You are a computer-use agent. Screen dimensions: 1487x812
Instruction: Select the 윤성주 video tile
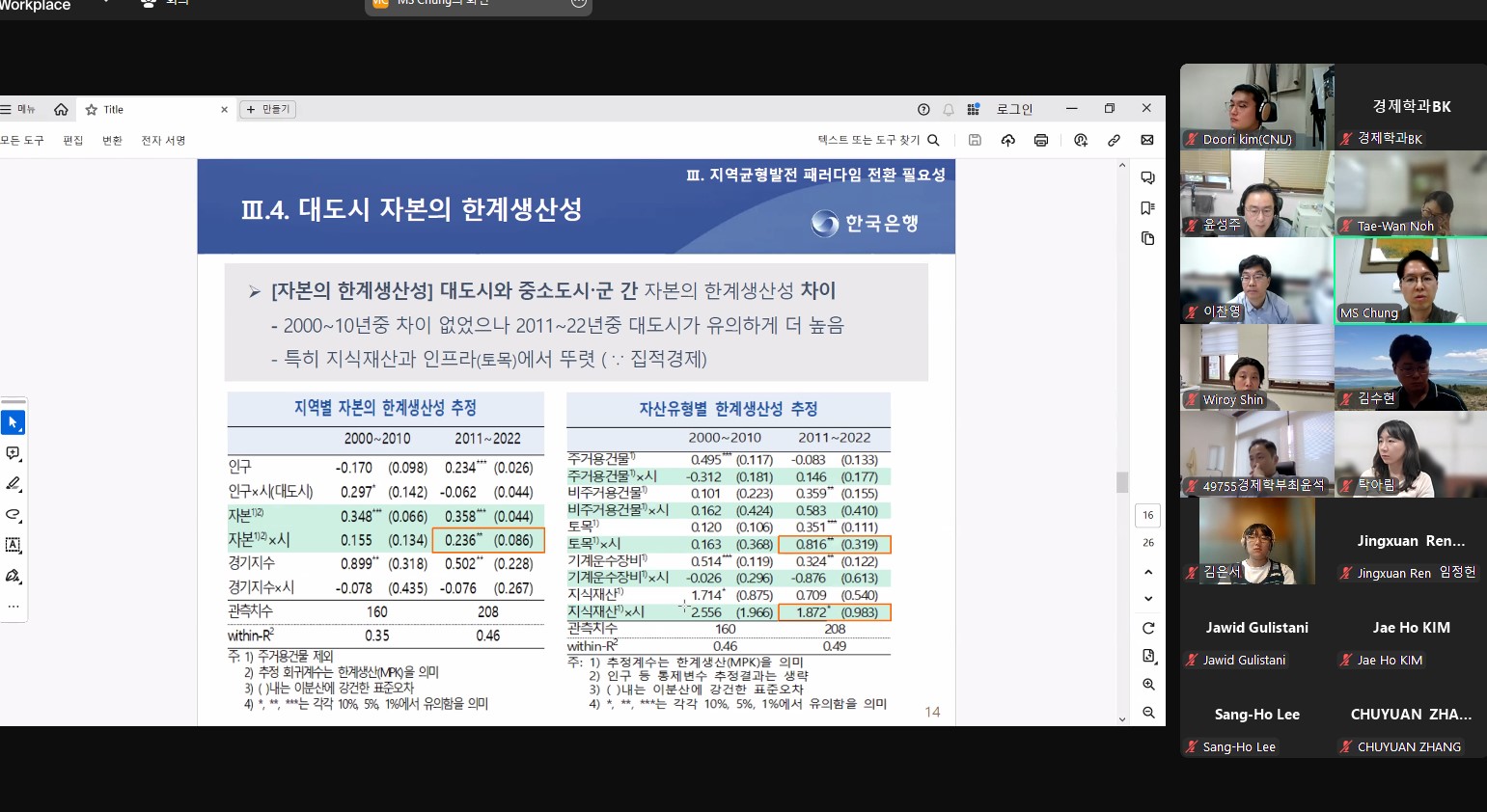tap(1257, 194)
